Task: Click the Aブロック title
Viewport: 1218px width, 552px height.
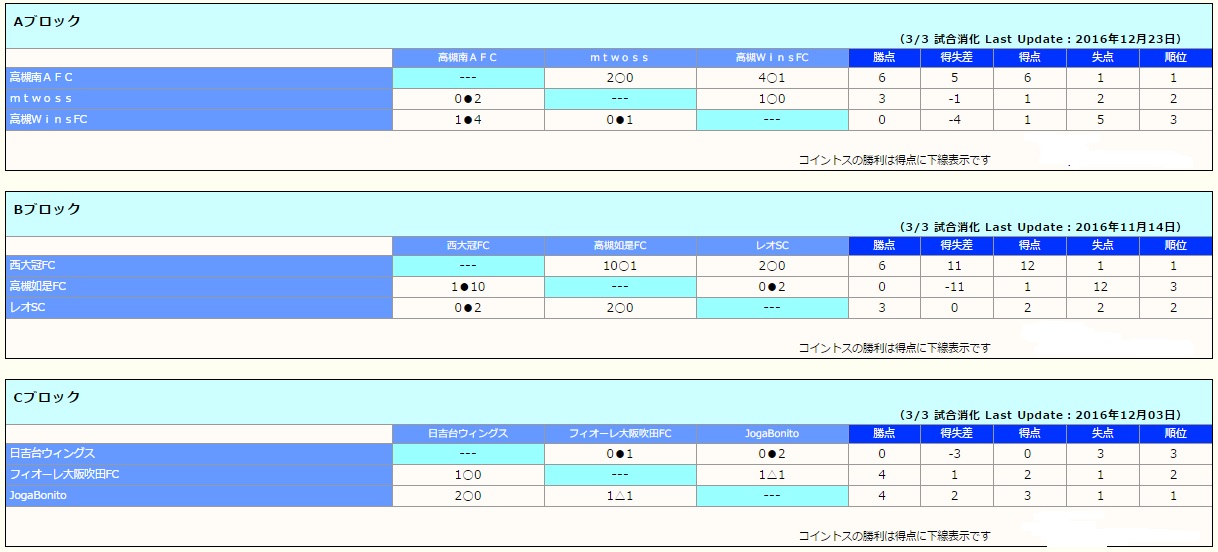Action: pyautogui.click(x=47, y=21)
